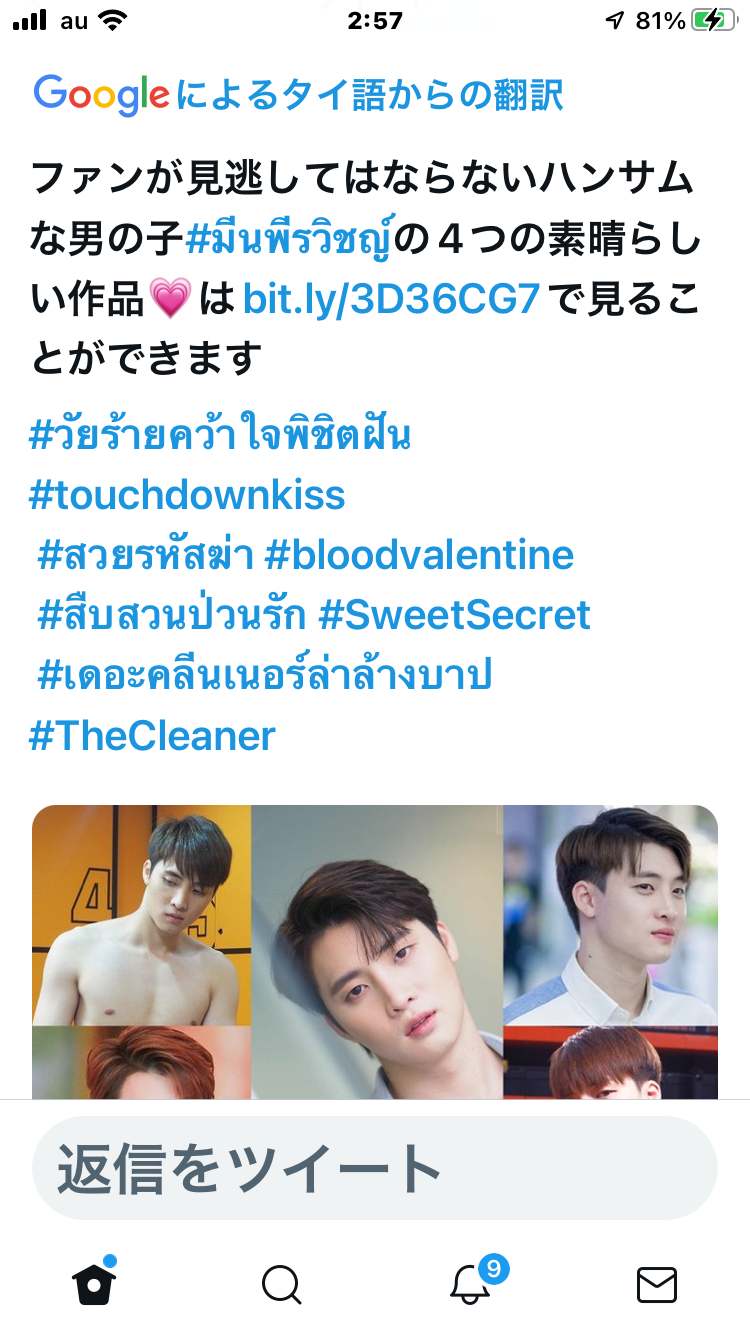Open the shirtless photo thumbnail

pos(141,915)
